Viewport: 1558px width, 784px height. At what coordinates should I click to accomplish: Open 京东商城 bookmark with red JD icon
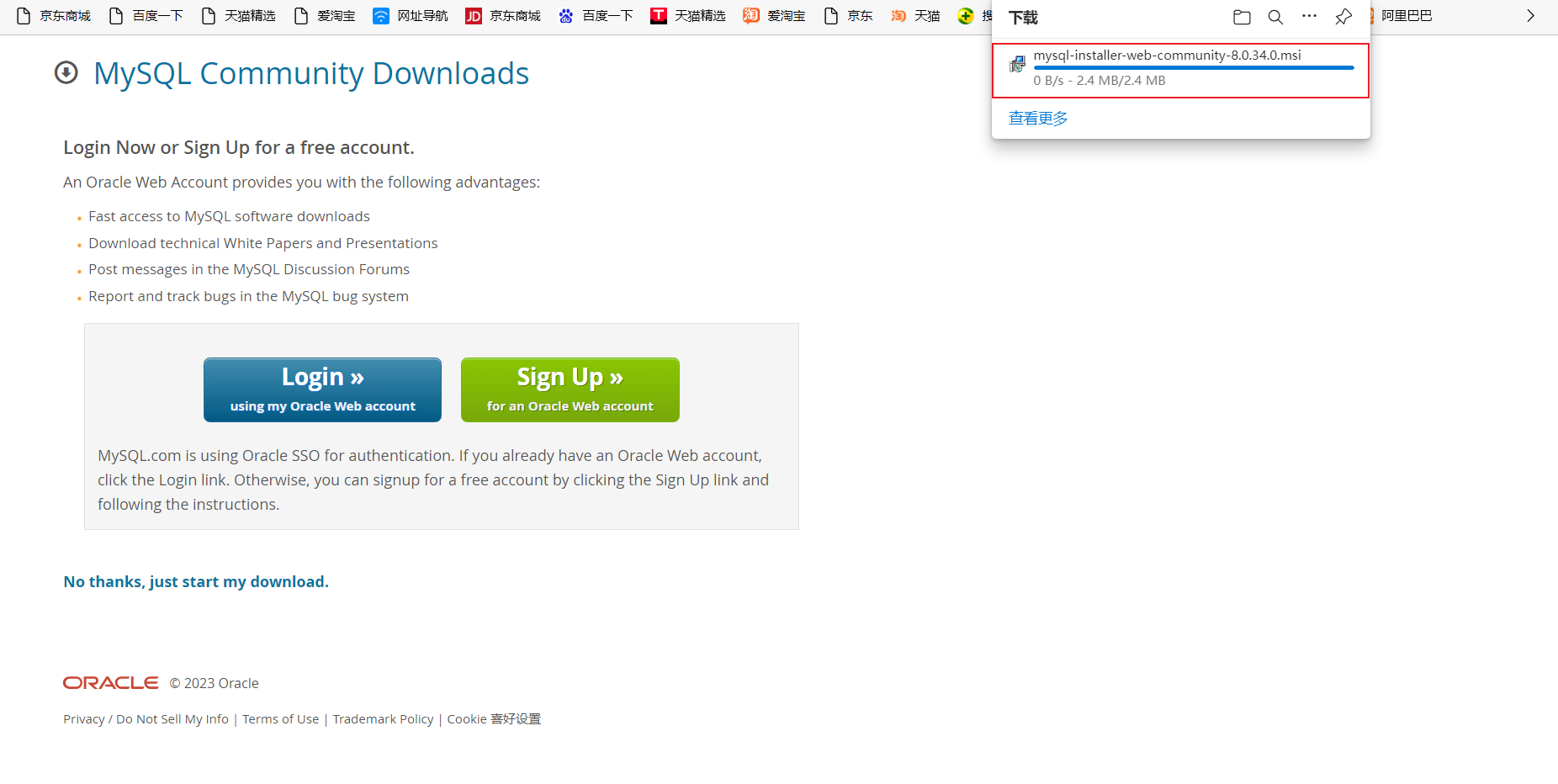(x=503, y=16)
